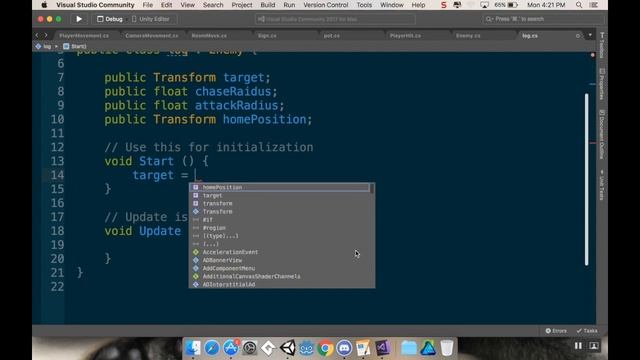Open the Properties side panel

(x=602, y=84)
